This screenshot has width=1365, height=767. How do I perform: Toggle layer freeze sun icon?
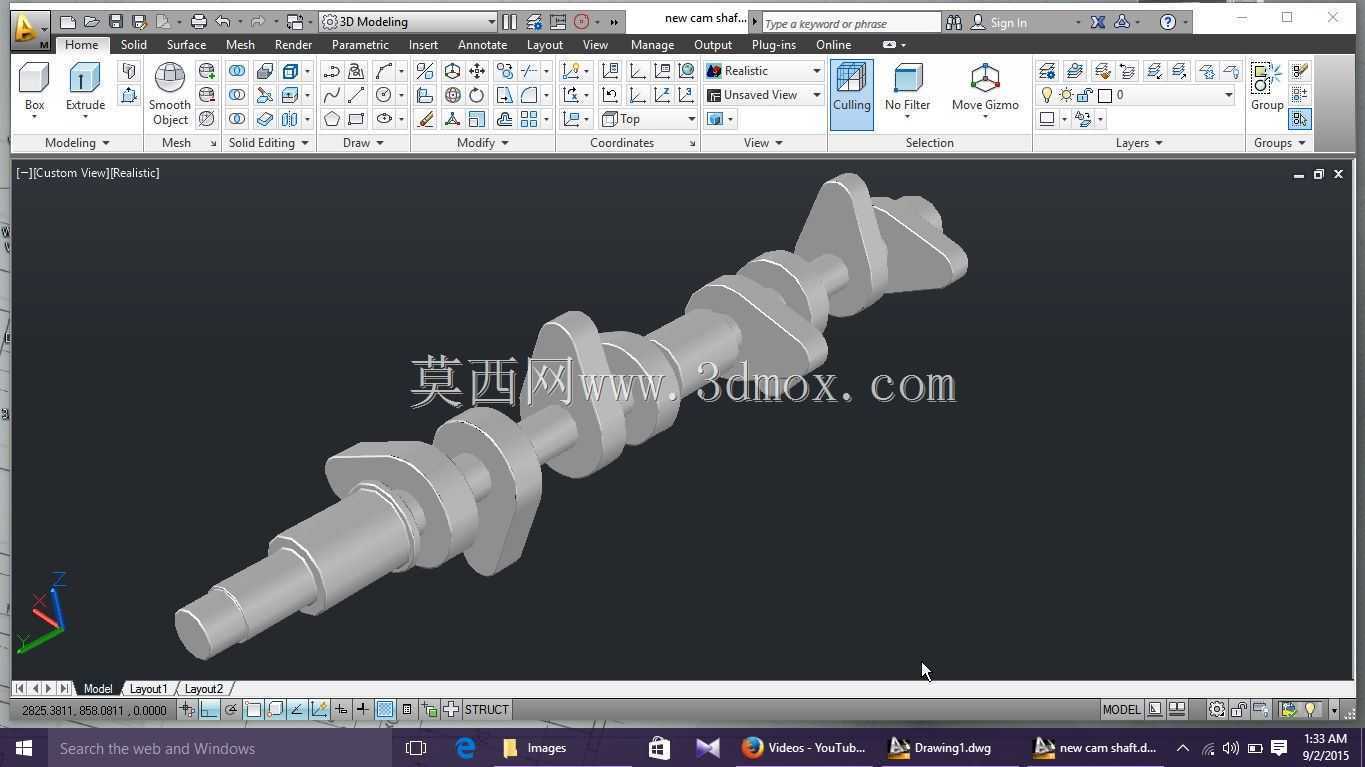(x=1066, y=95)
